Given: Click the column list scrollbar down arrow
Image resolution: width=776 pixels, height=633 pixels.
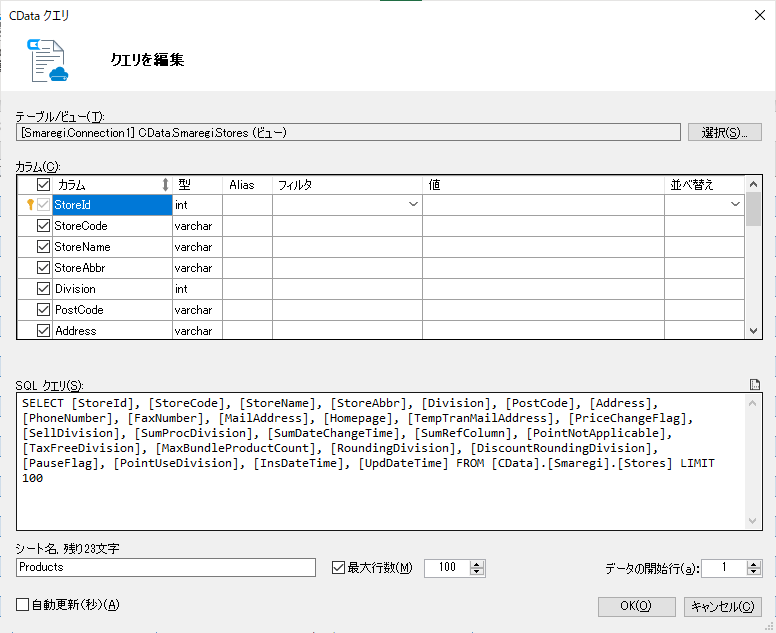Looking at the screenshot, I should point(753,331).
